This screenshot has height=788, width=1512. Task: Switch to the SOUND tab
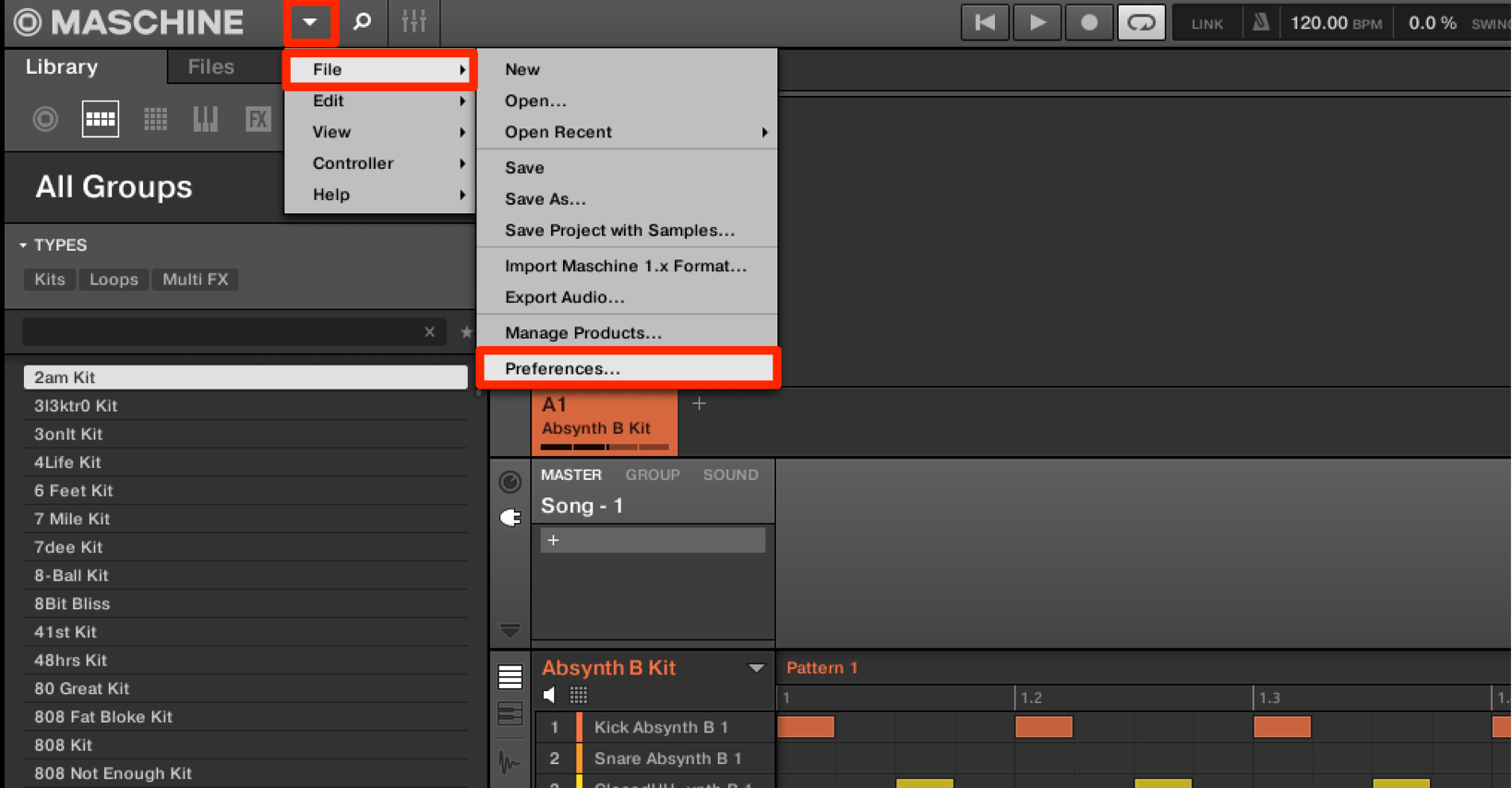730,475
